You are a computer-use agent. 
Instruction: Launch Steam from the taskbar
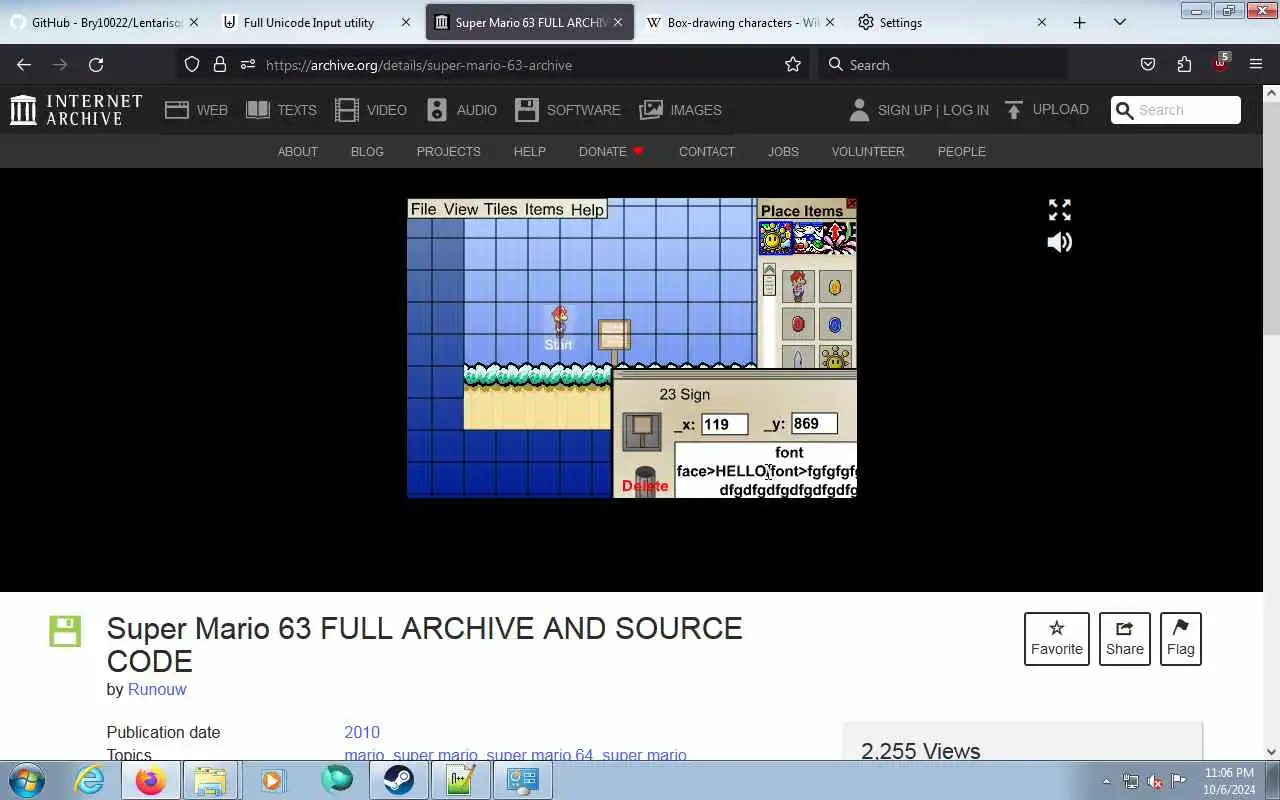pyautogui.click(x=398, y=780)
